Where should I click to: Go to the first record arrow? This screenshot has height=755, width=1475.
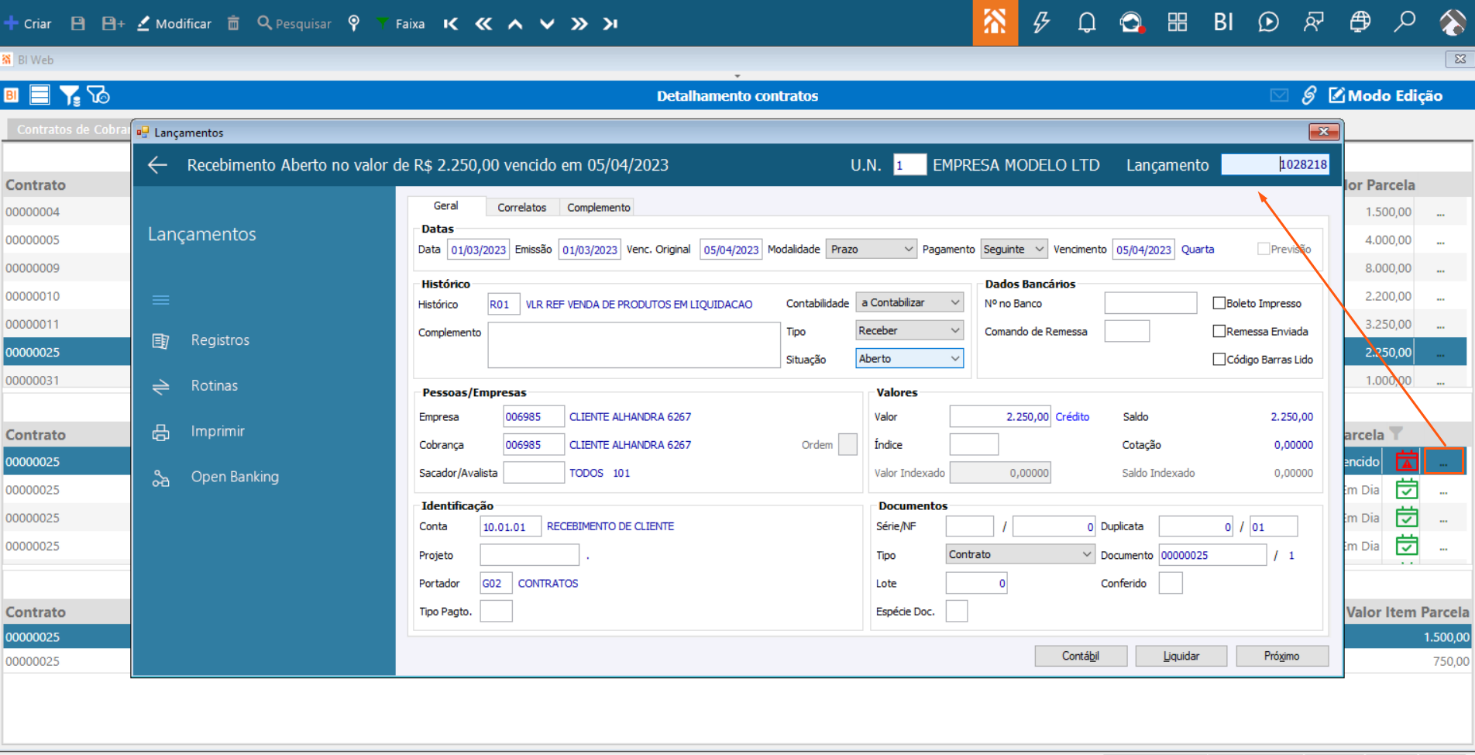[x=451, y=24]
